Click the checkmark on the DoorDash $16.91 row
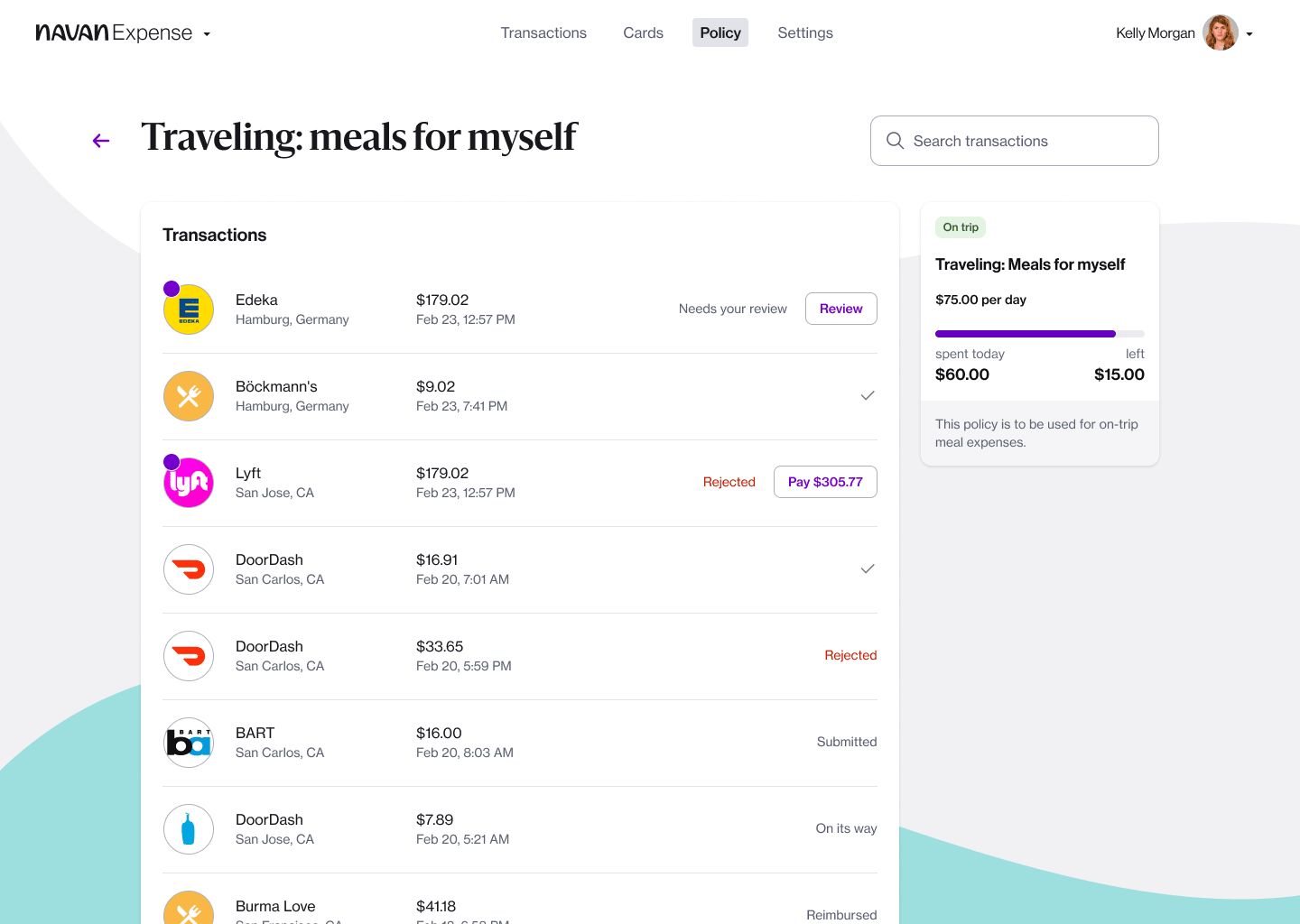This screenshot has height=924, width=1300. [868, 568]
